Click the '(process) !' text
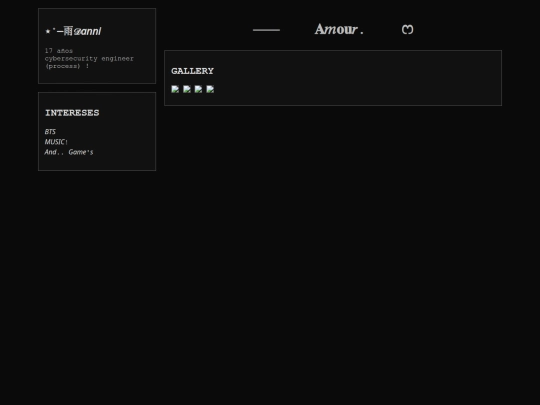 click(x=67, y=66)
